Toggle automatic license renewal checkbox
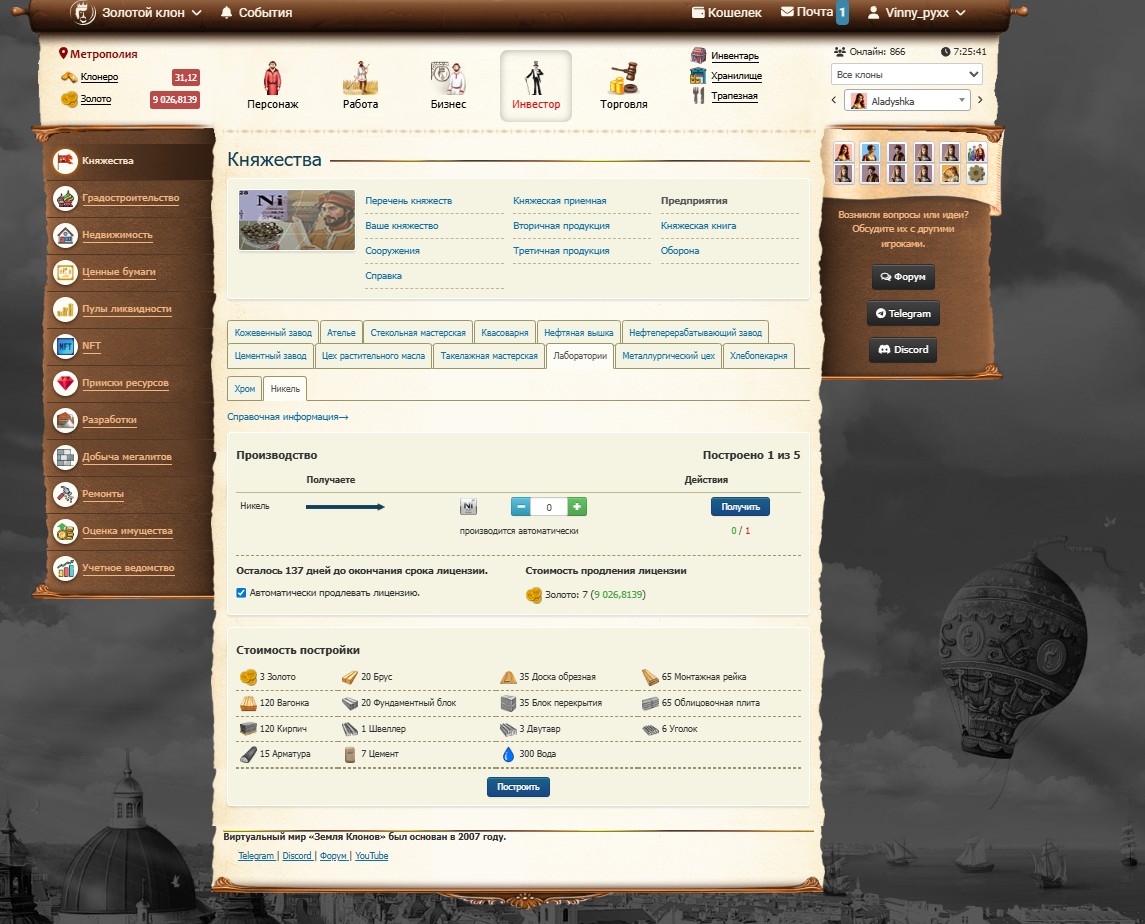 [241, 593]
